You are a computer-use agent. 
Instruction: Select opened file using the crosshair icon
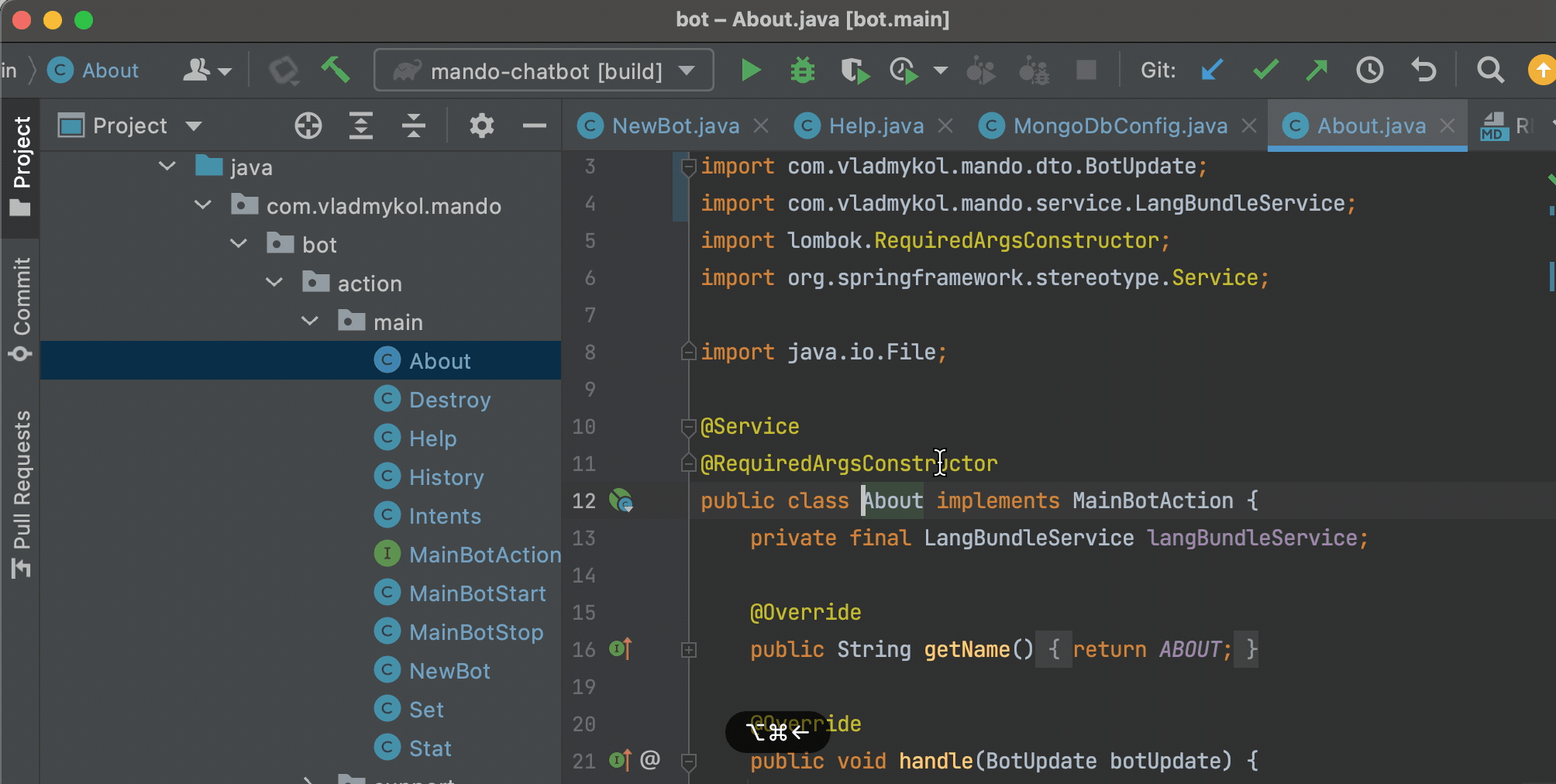[x=308, y=125]
